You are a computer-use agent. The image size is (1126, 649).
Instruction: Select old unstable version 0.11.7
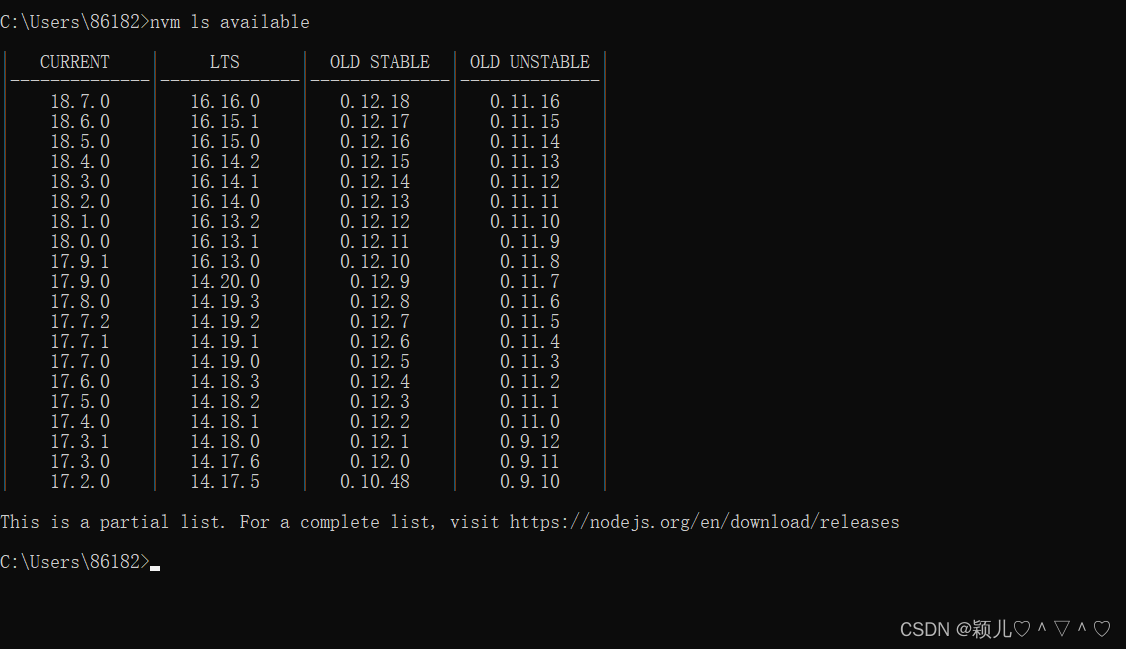click(x=530, y=282)
